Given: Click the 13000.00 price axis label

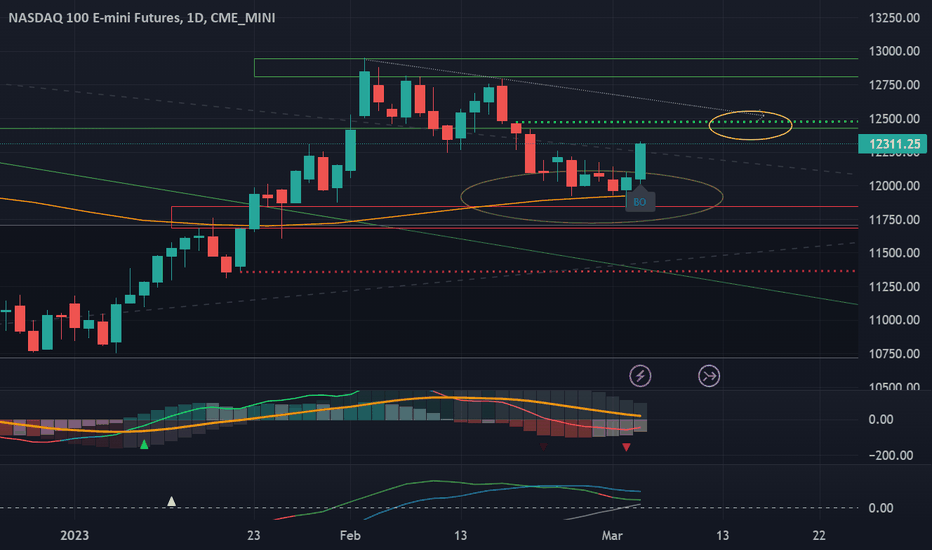Looking at the screenshot, I should point(894,51).
